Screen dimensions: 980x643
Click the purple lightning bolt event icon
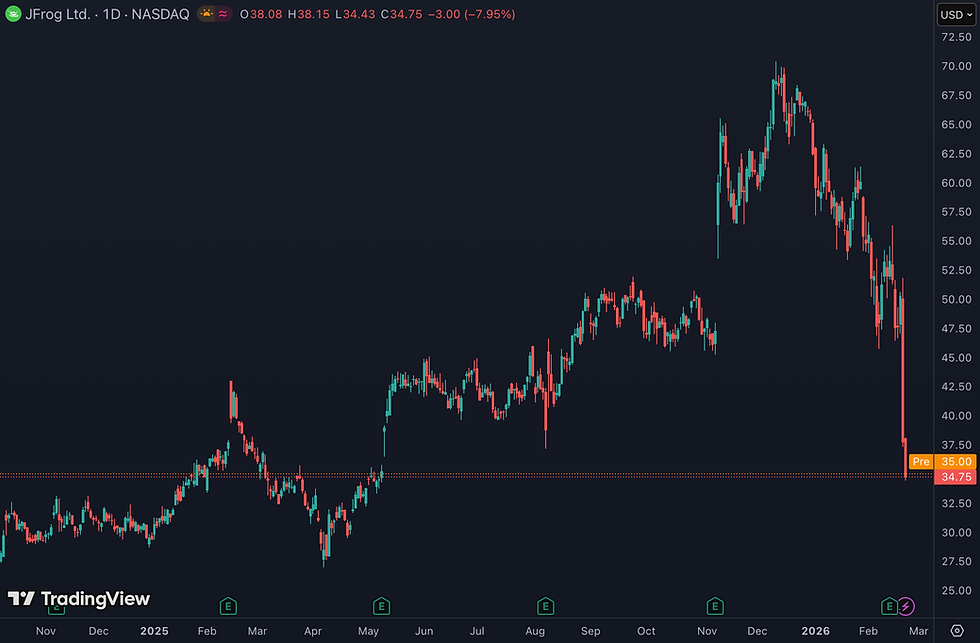pyautogui.click(x=906, y=606)
